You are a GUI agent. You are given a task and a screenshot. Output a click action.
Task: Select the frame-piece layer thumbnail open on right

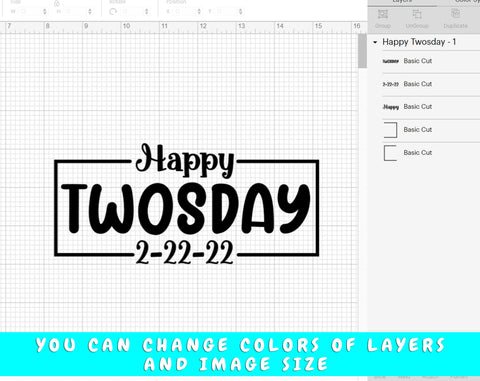[x=390, y=153]
